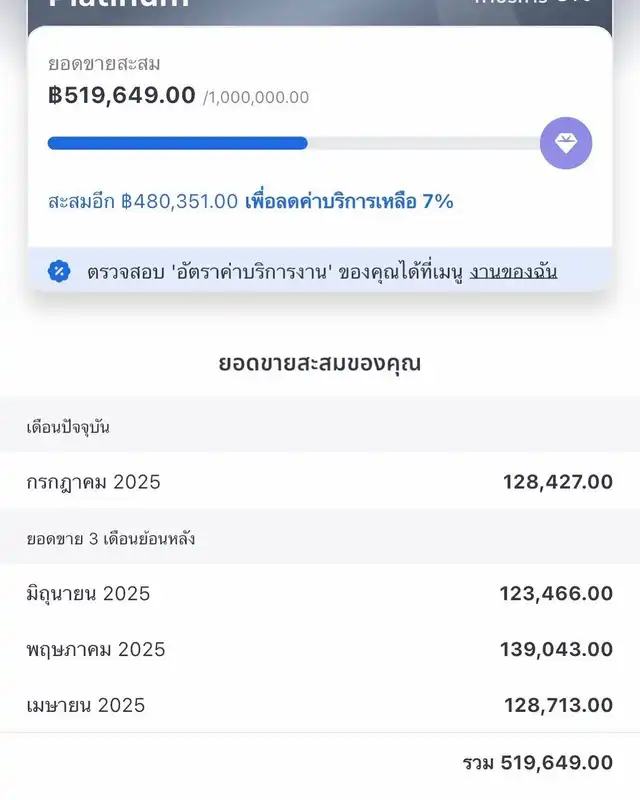The height and width of the screenshot is (800, 640).
Task: Tap the /1,000,000.00 target figure
Action: pos(256,97)
